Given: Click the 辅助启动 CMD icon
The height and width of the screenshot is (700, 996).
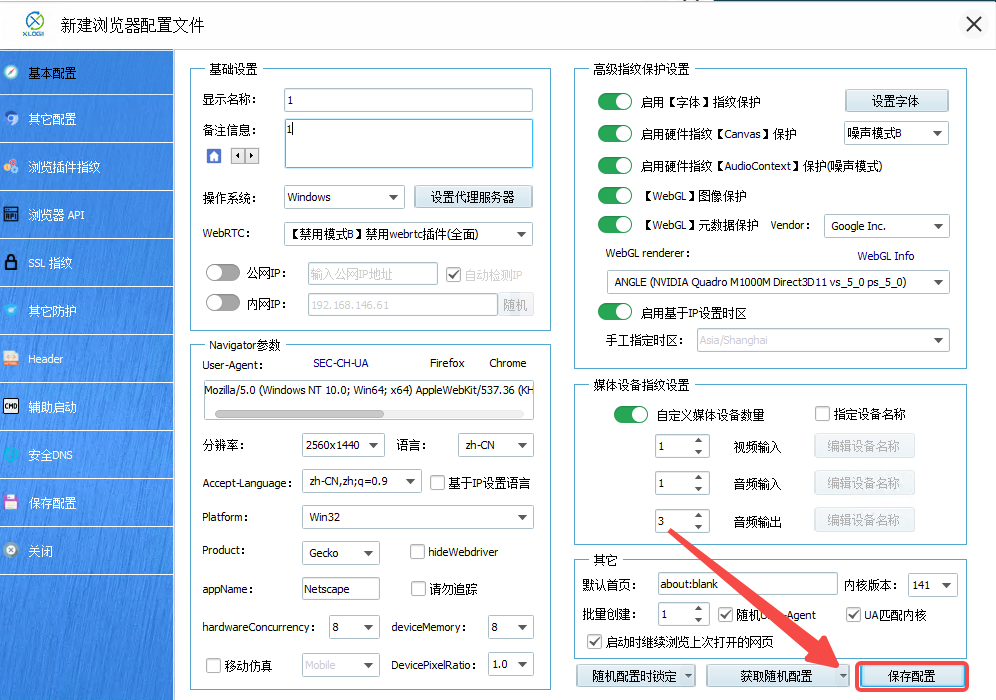Looking at the screenshot, I should pos(11,406).
